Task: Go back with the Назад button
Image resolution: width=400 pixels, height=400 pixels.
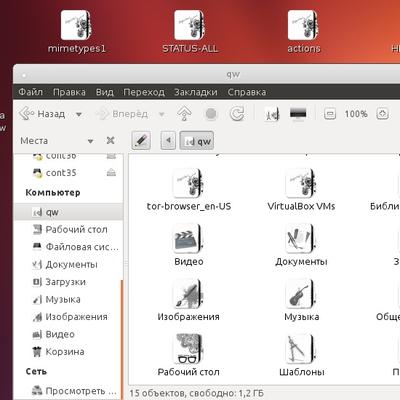Action: [x=42, y=114]
